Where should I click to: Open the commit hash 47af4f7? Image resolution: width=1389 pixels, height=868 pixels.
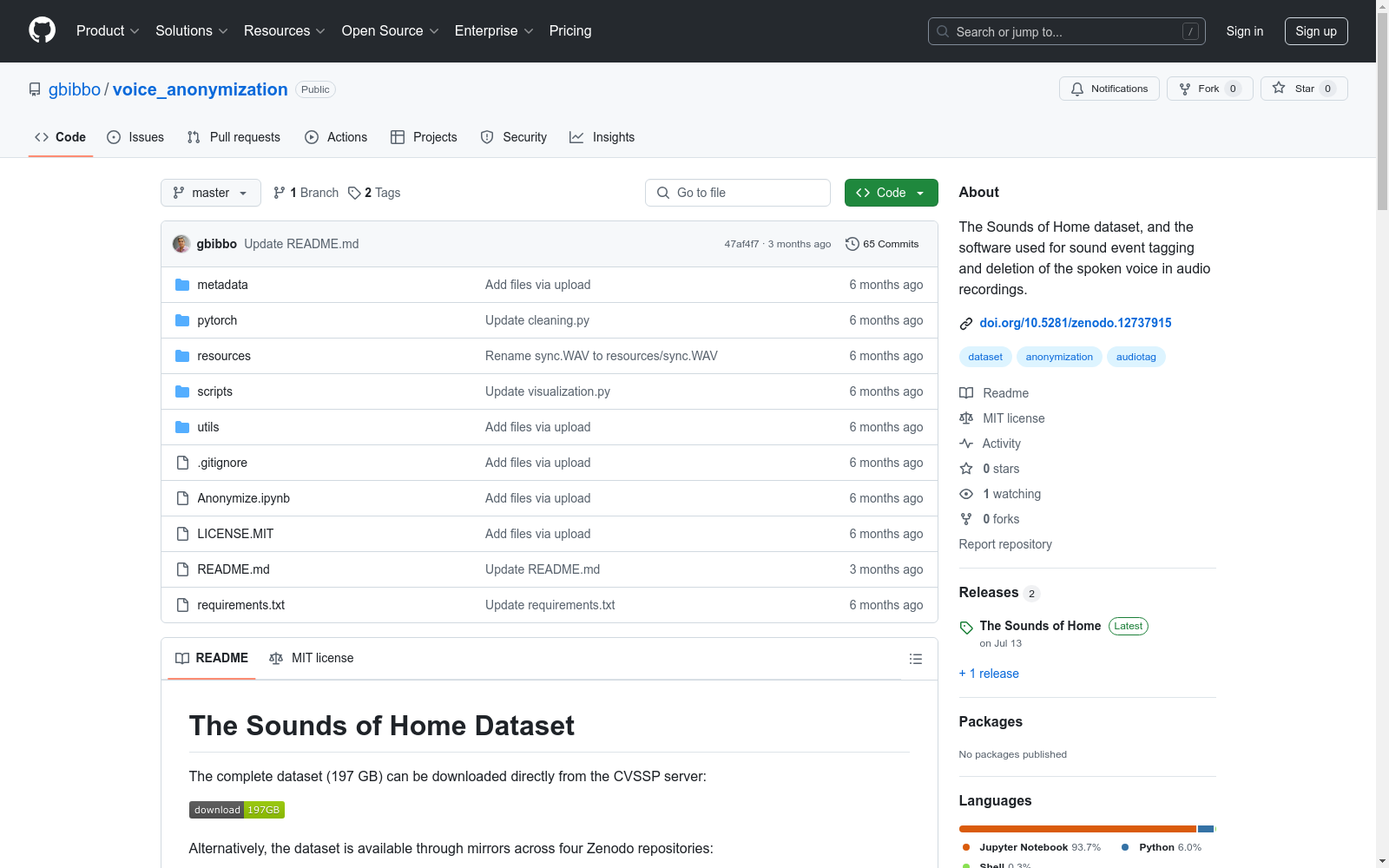click(x=741, y=244)
